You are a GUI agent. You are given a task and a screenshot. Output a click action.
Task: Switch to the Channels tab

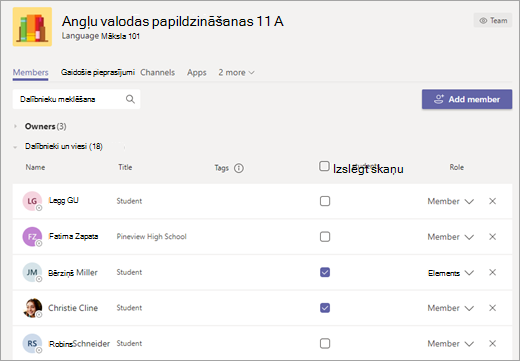click(x=157, y=72)
